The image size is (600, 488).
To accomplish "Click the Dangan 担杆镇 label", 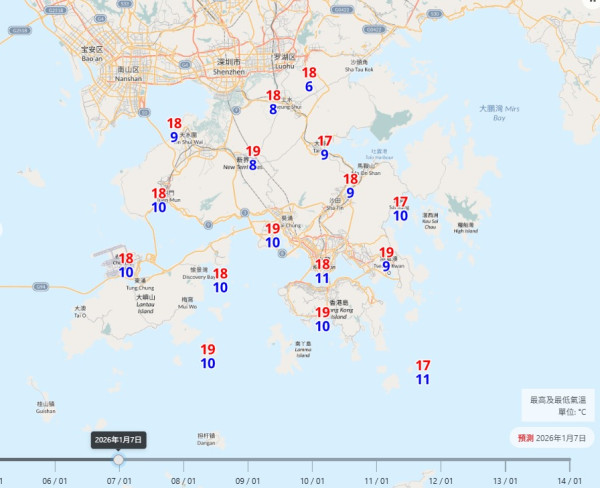I will pos(206,439).
